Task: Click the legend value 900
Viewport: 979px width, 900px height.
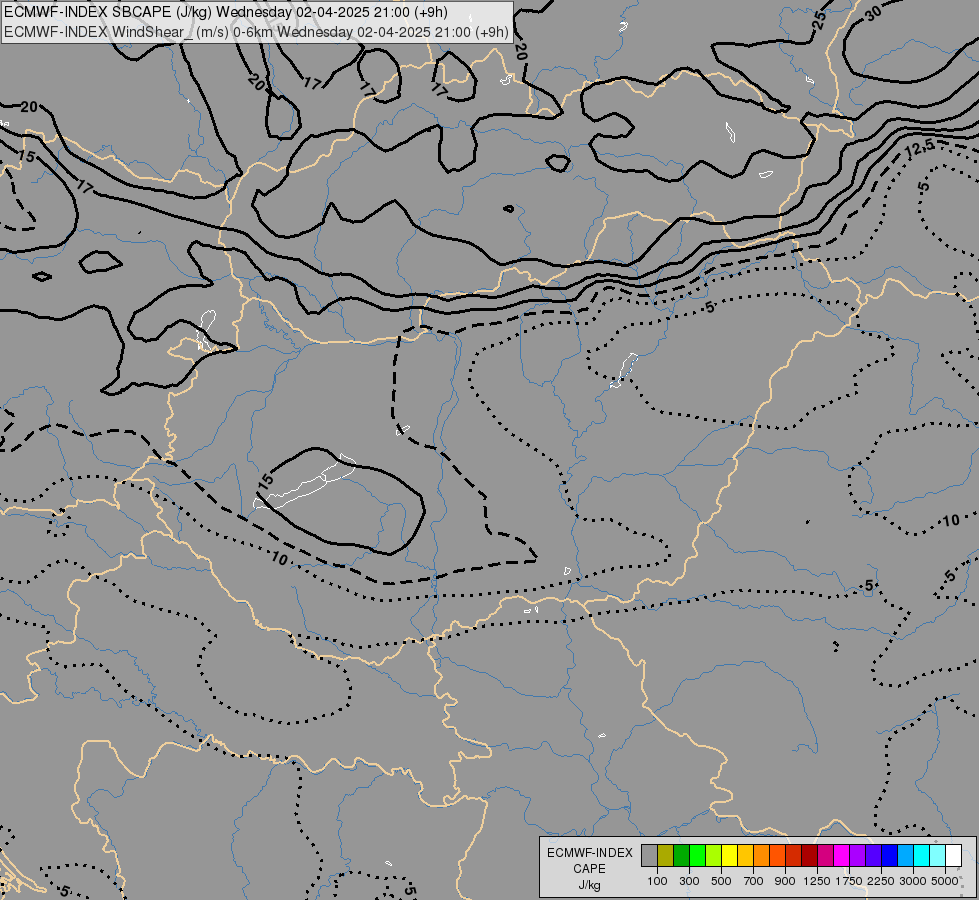Action: click(785, 881)
